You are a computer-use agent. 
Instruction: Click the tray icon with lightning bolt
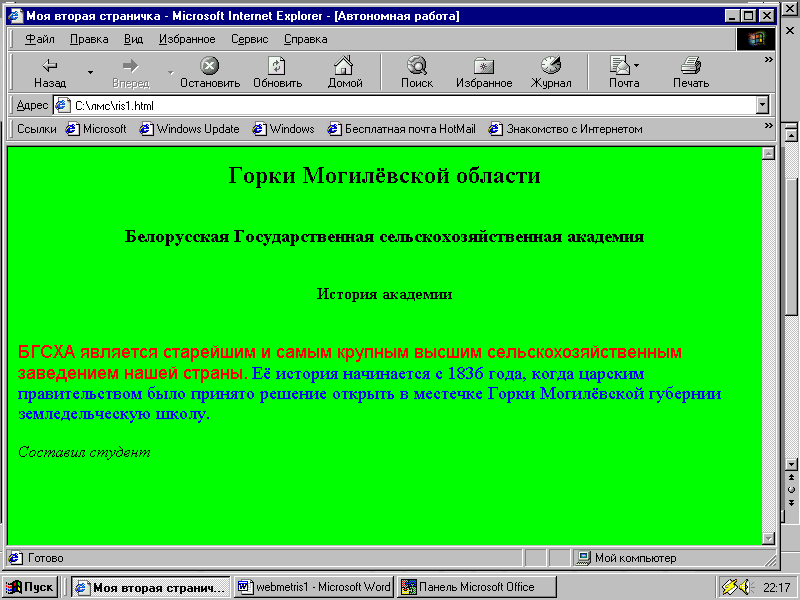tap(730, 587)
